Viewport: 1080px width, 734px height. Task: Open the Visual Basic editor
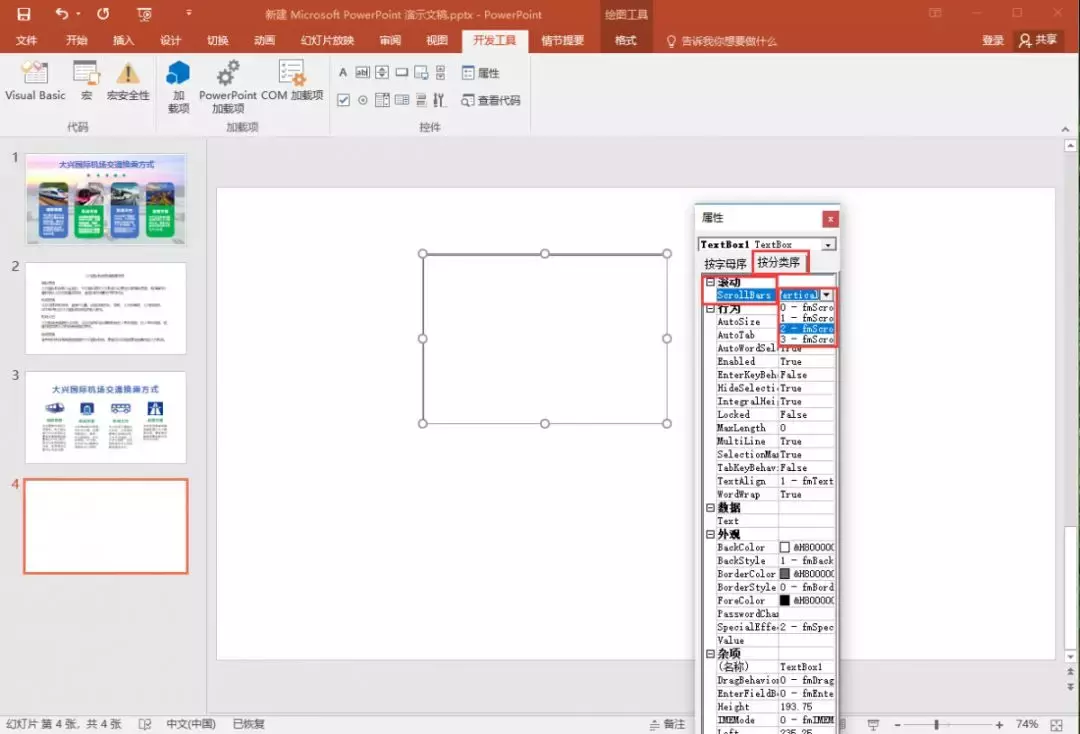35,81
